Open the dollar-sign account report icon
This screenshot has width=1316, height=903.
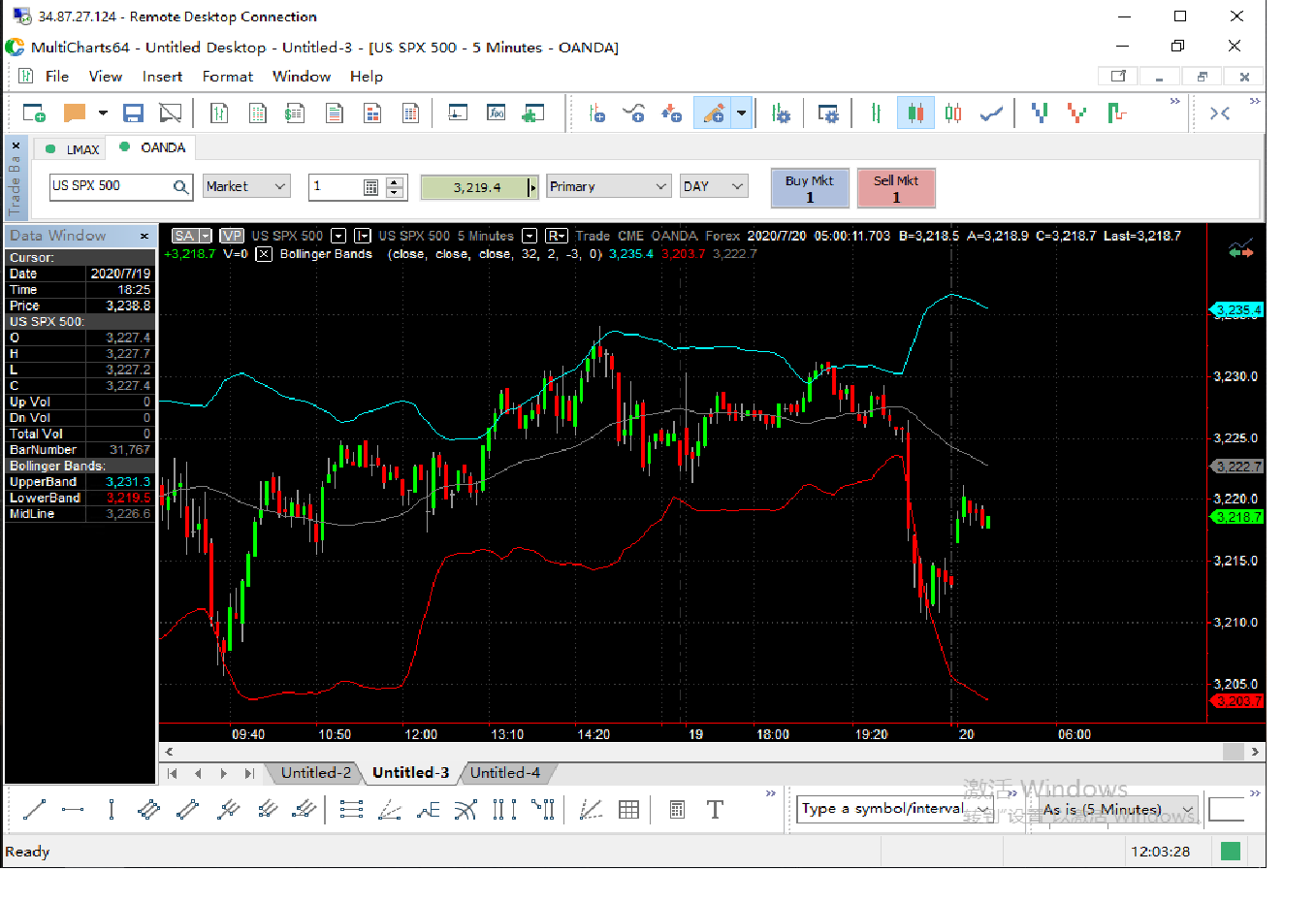(294, 113)
